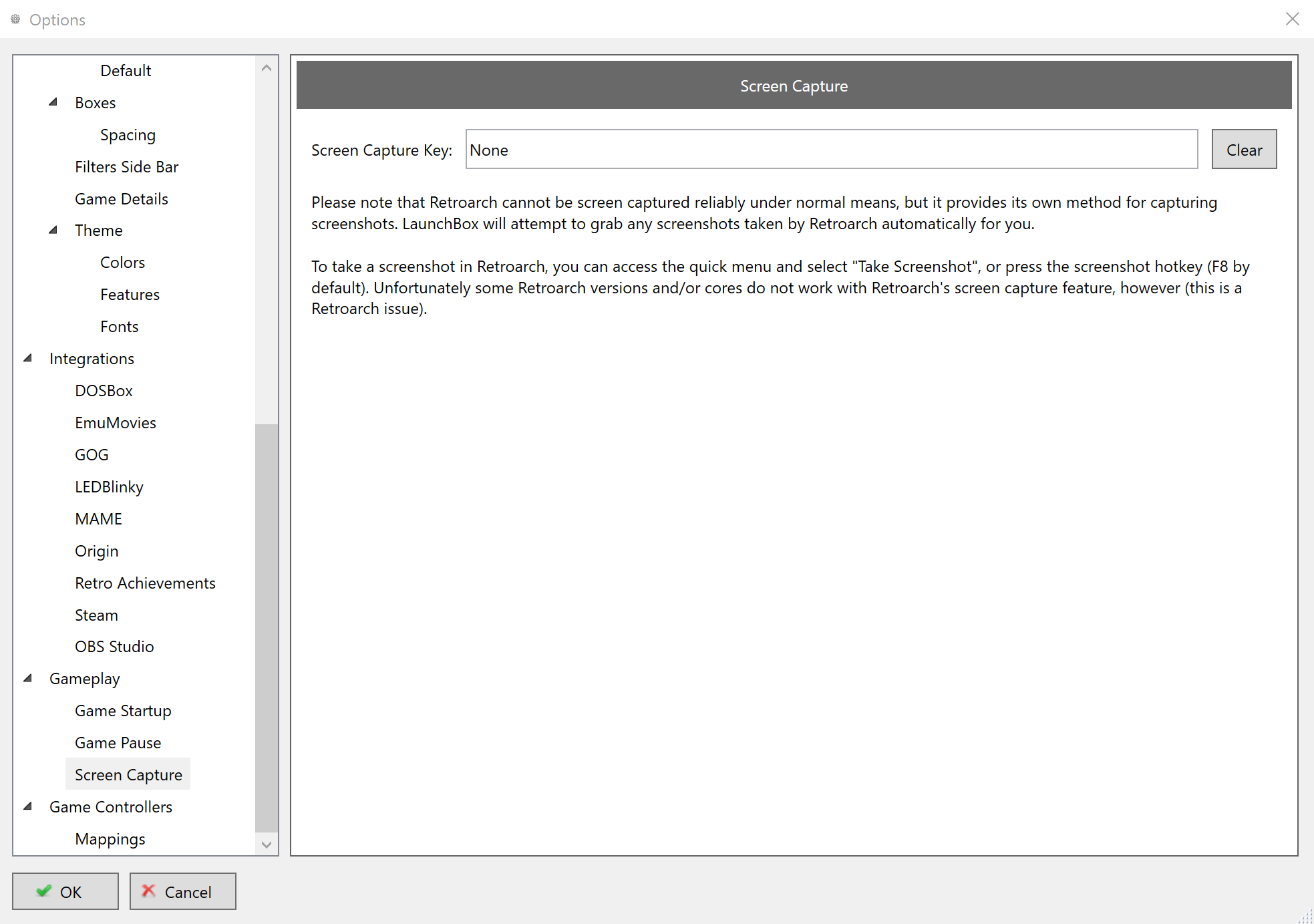Open Fonts settings
Screen dimensions: 1314x924
(x=120, y=327)
